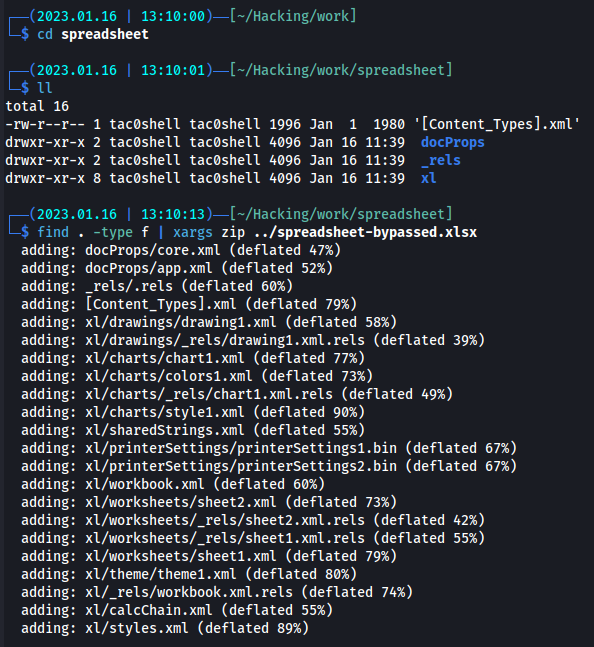Screen dimensions: 594x647
Task: Select the blue 'xl' directory name
Action: pos(429,178)
